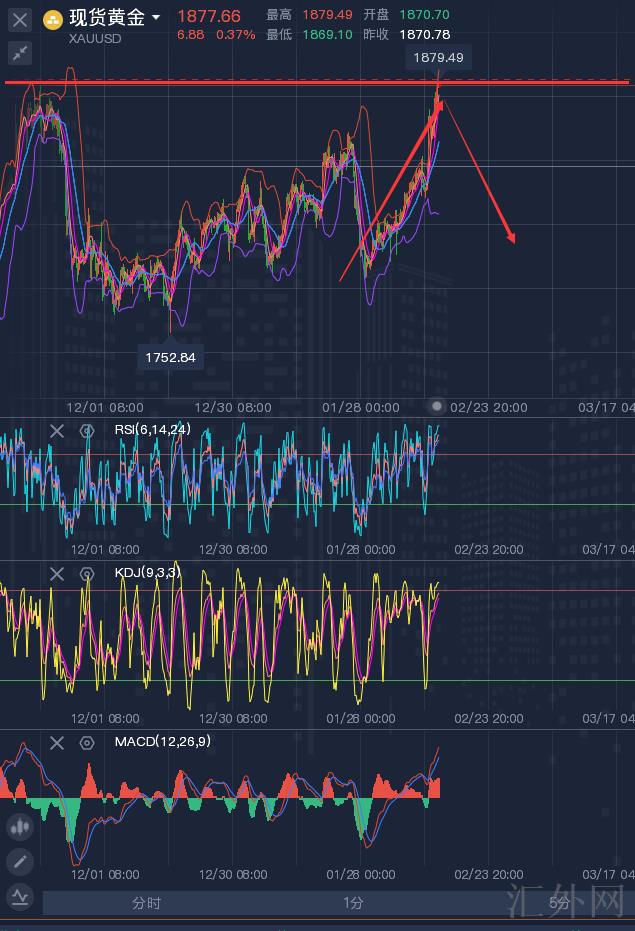The height and width of the screenshot is (931, 635).
Task: Activate the pencil drawing tool
Action: pos(20,861)
